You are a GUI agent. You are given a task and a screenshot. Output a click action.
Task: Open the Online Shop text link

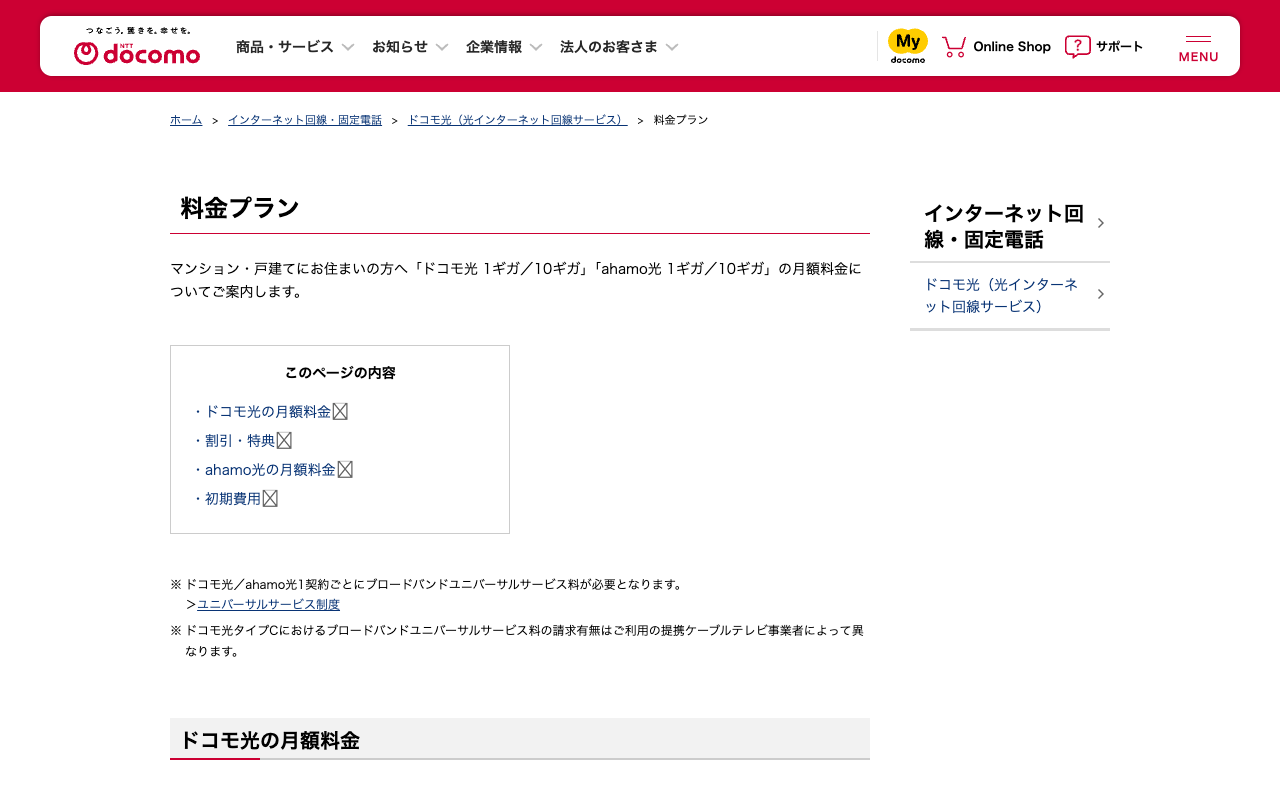[1012, 46]
